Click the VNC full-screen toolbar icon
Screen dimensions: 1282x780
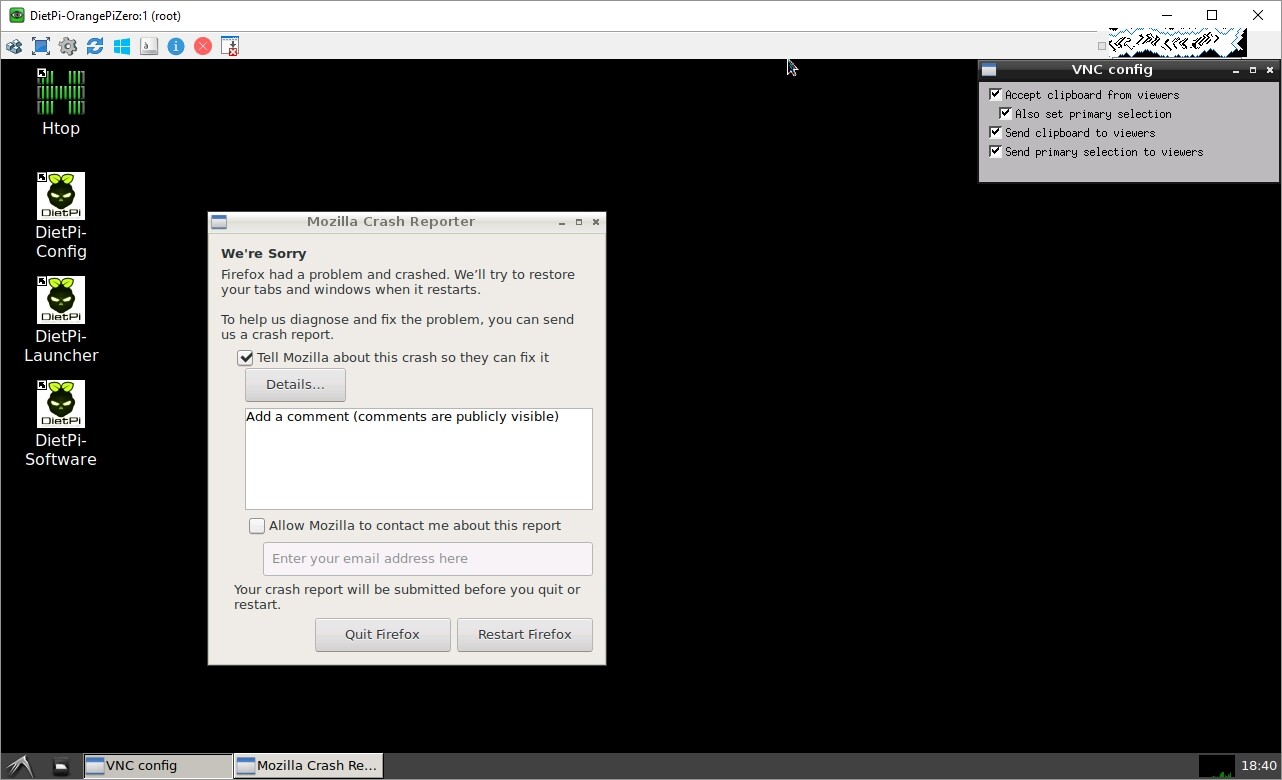(41, 46)
